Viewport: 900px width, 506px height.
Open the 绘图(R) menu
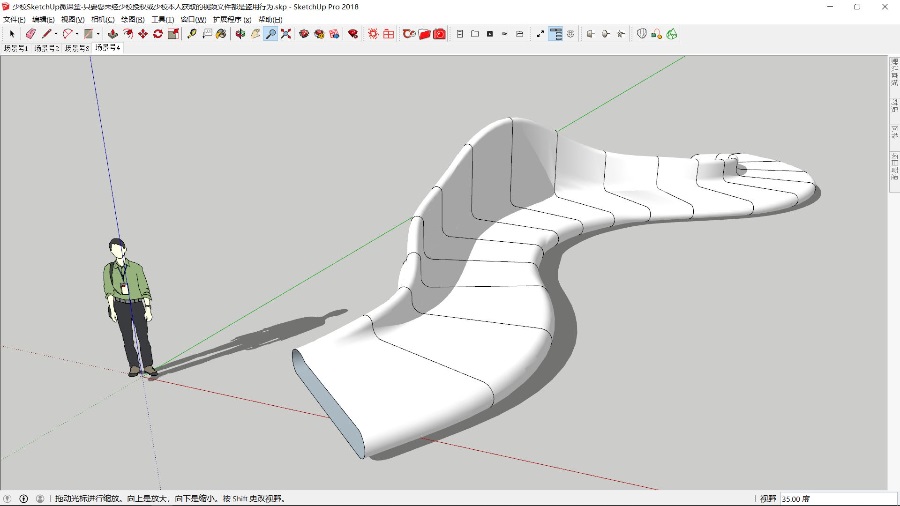click(133, 20)
